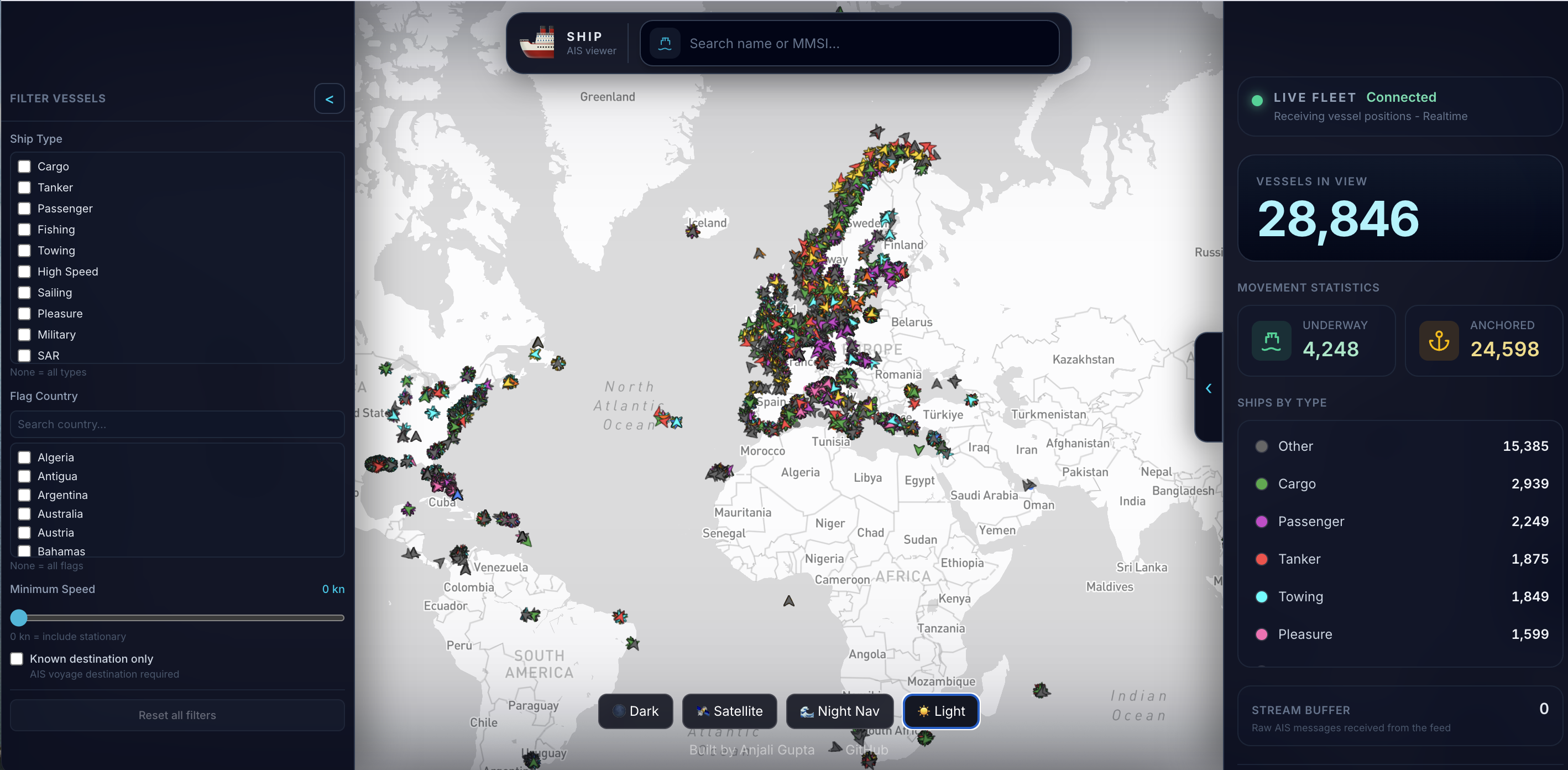Image resolution: width=1568 pixels, height=770 pixels.
Task: Click the cyan Towing type dot
Action: point(1261,596)
